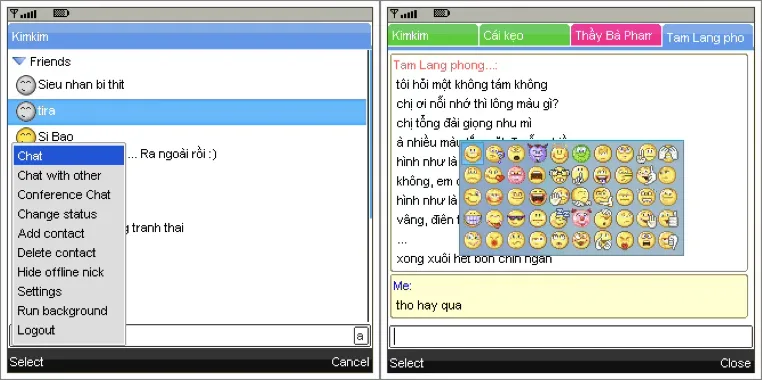Image resolution: width=762 pixels, height=380 pixels.
Task: Pick the big open-mouth laughing emoticon
Action: tap(538, 197)
